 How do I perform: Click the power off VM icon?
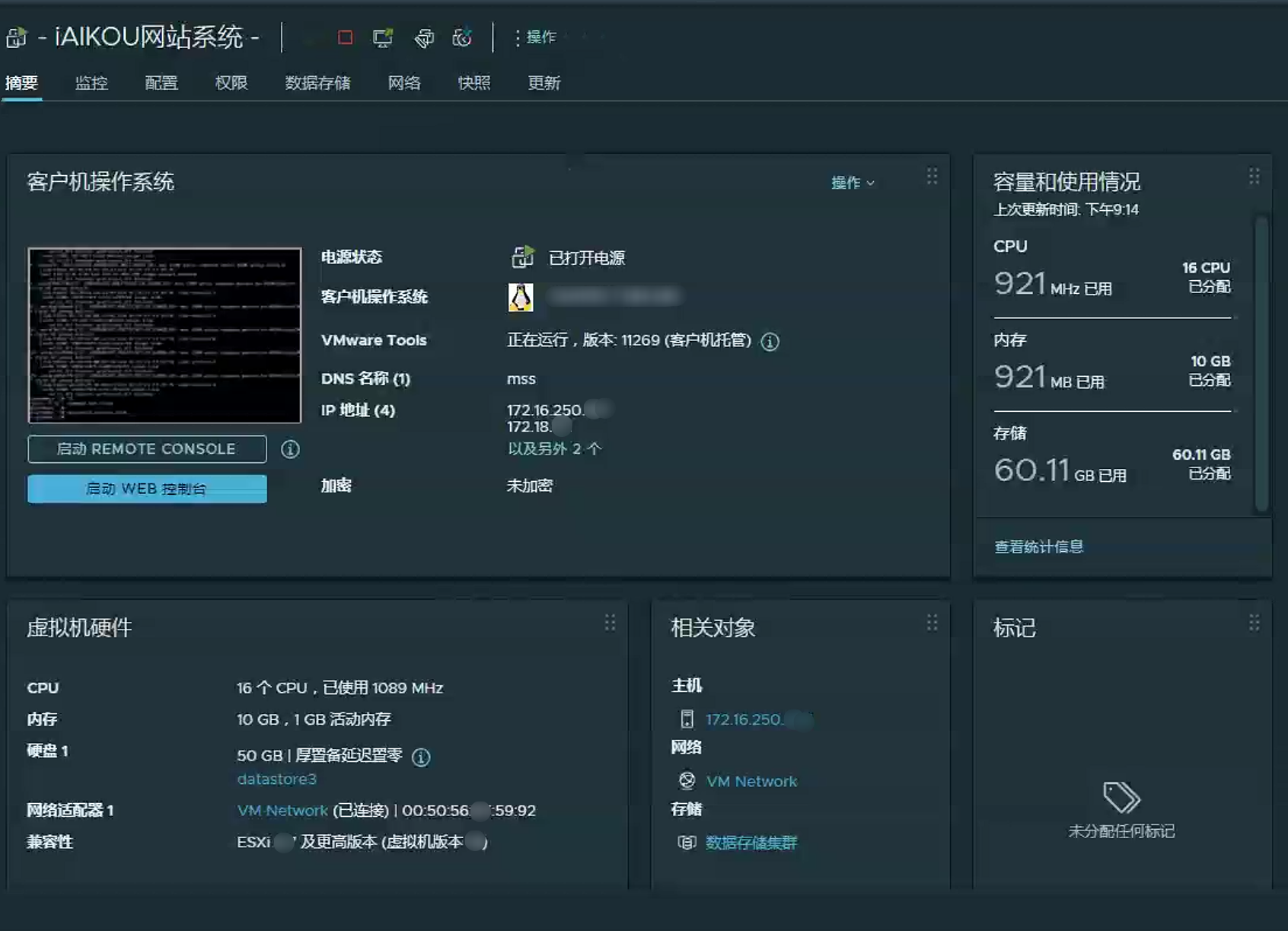(344, 37)
